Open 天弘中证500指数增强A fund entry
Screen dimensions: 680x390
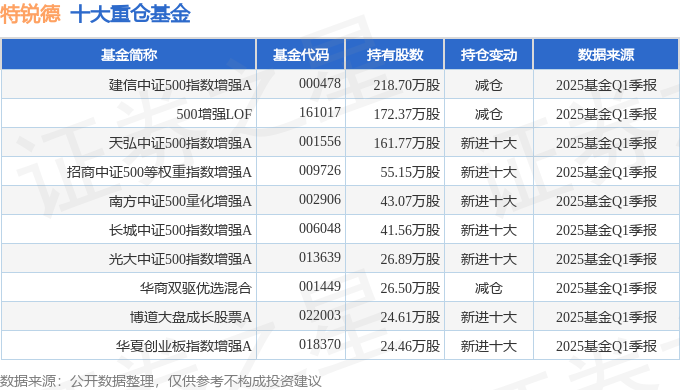180,143
